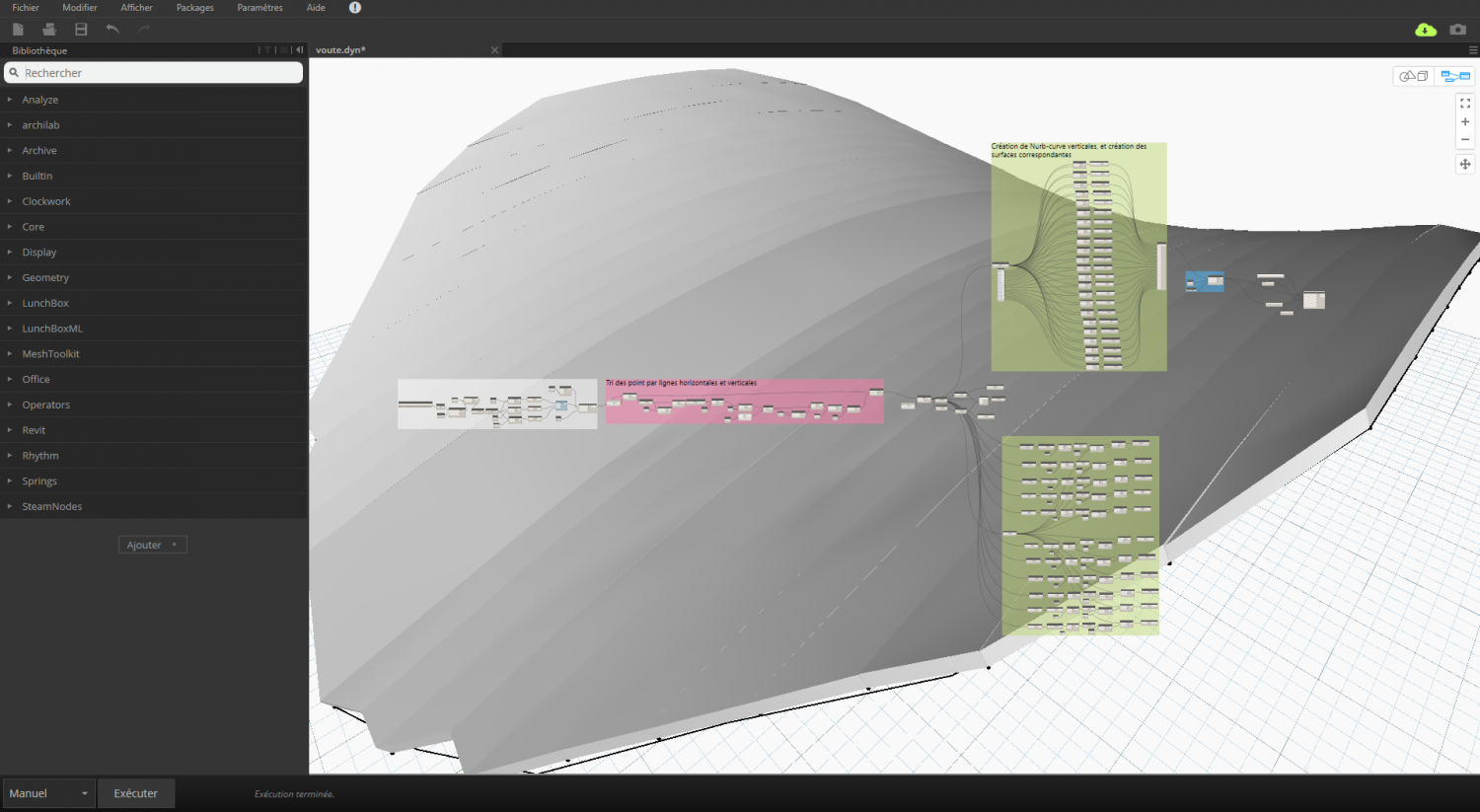Click the Exécuter run button

click(x=135, y=793)
